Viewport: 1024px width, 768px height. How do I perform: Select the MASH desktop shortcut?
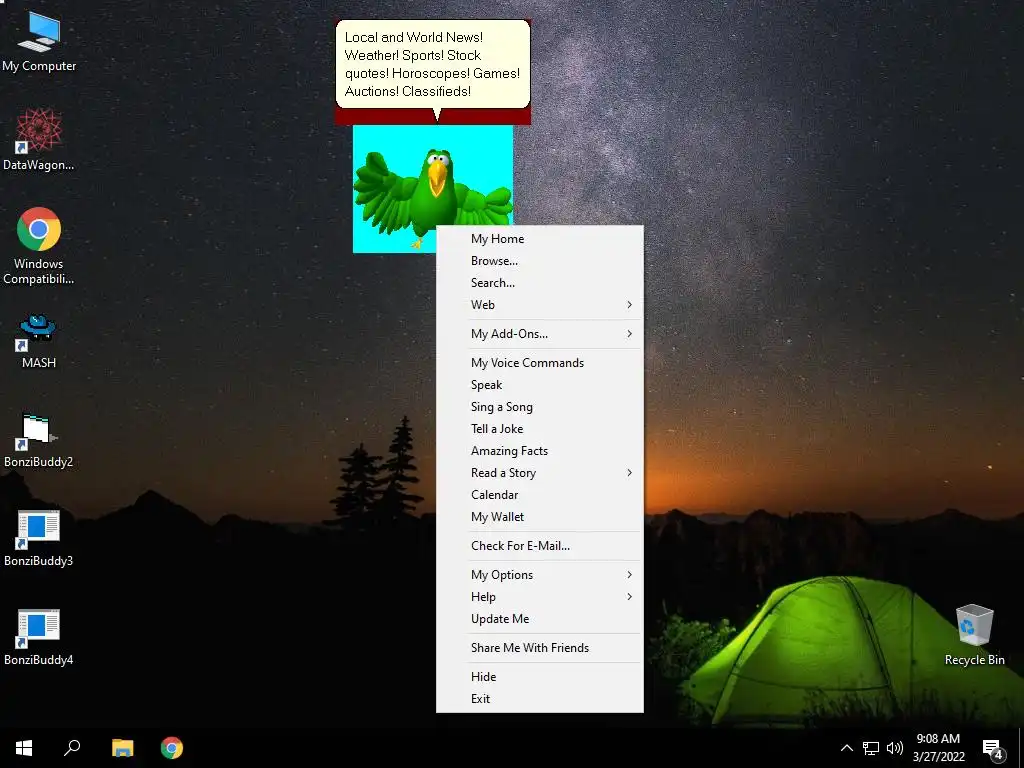(x=39, y=341)
